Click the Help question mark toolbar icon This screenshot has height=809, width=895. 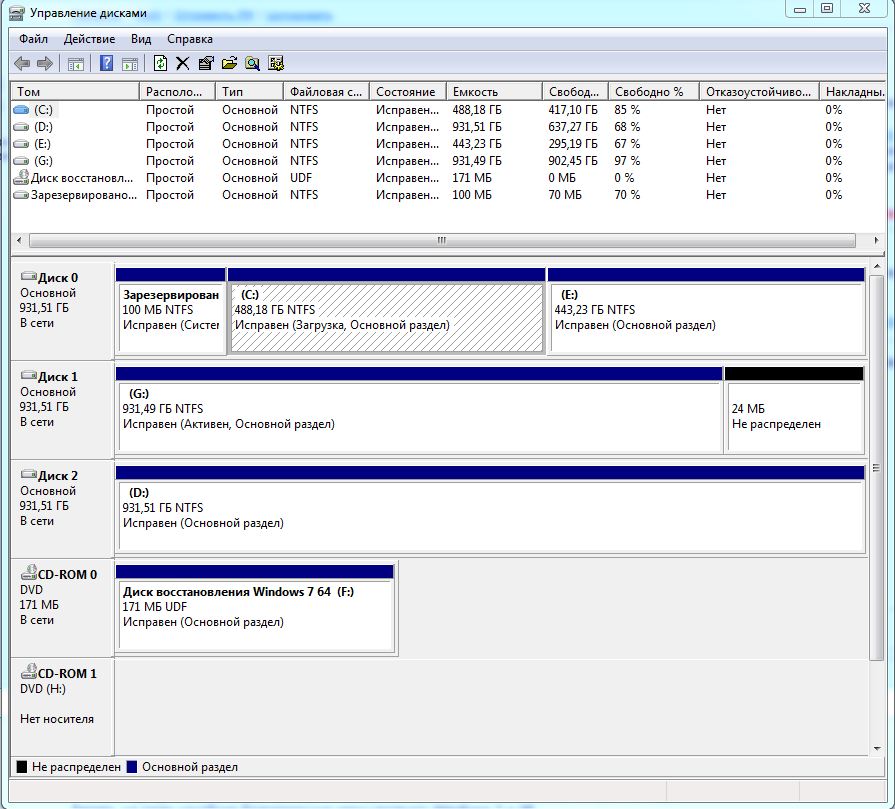pyautogui.click(x=106, y=64)
